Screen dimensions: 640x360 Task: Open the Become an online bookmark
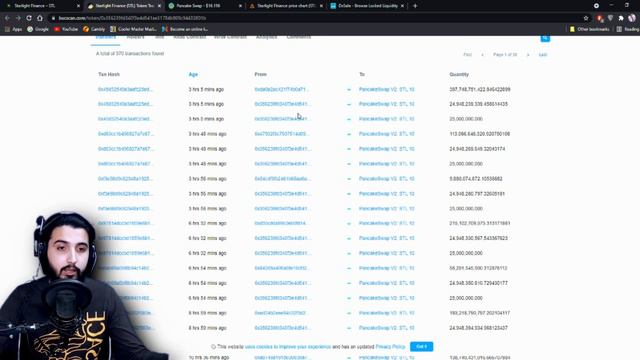185,29
